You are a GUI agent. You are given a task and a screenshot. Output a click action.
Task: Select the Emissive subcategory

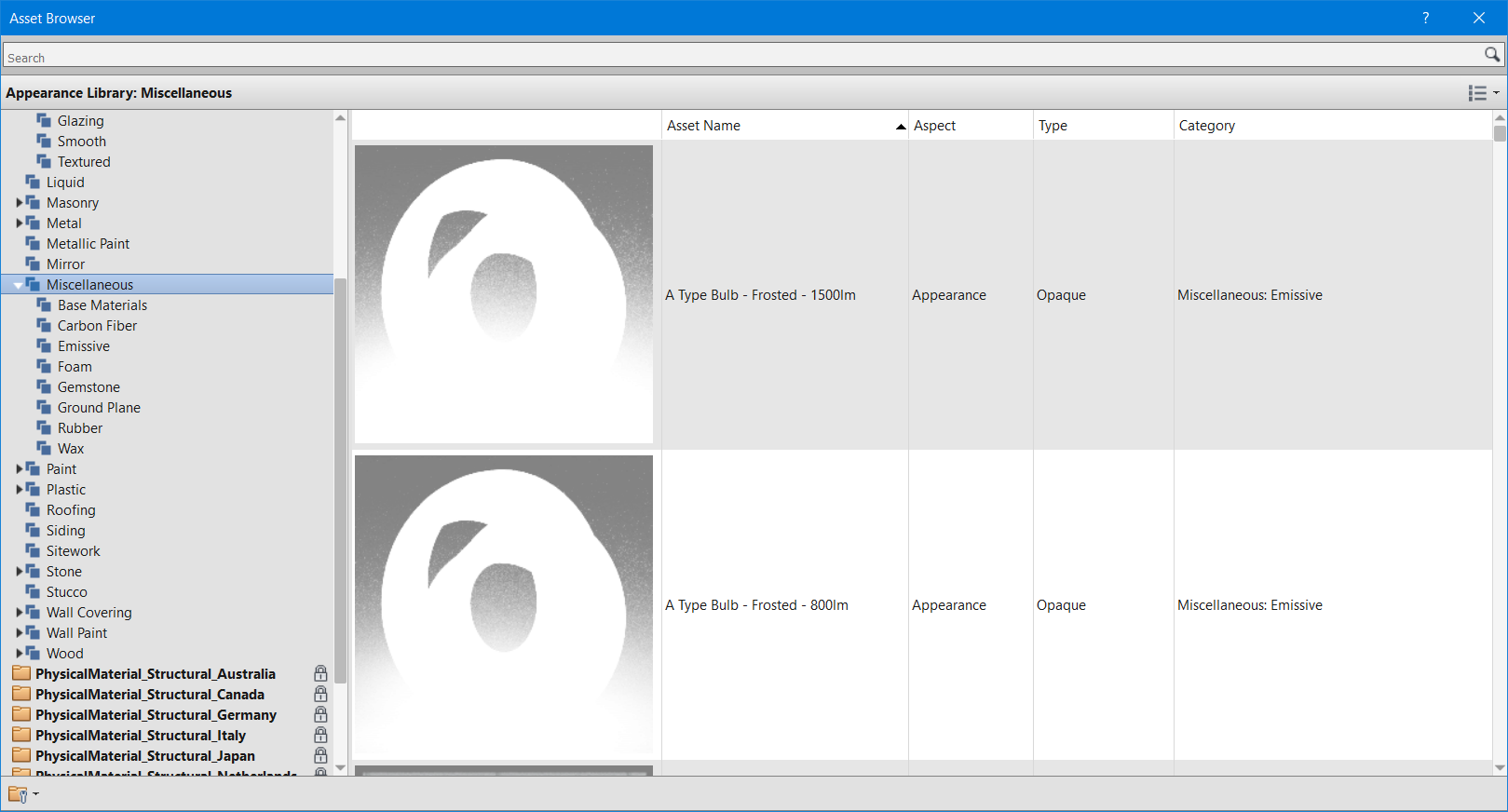[83, 346]
